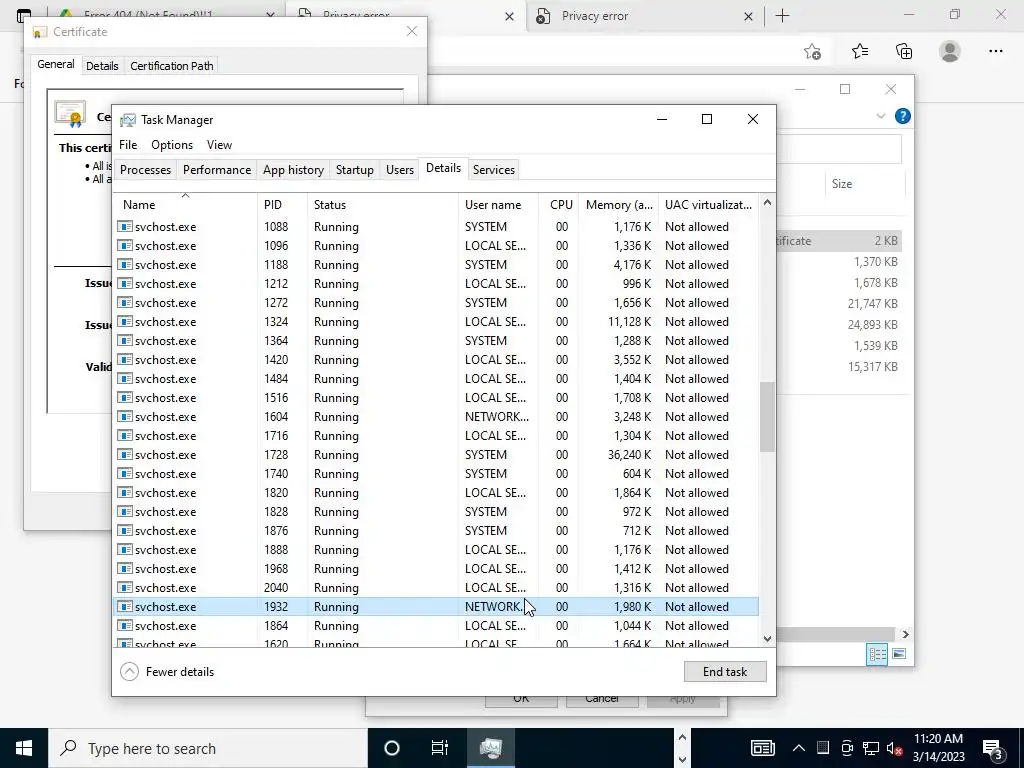Click the Edge profile avatar icon
This screenshot has width=1024, height=768.
click(x=950, y=51)
